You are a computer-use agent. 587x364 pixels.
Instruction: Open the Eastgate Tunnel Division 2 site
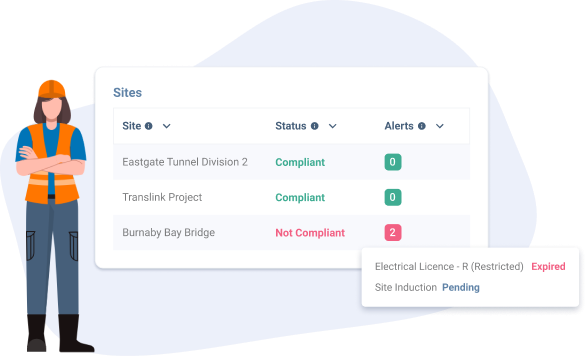pos(185,162)
